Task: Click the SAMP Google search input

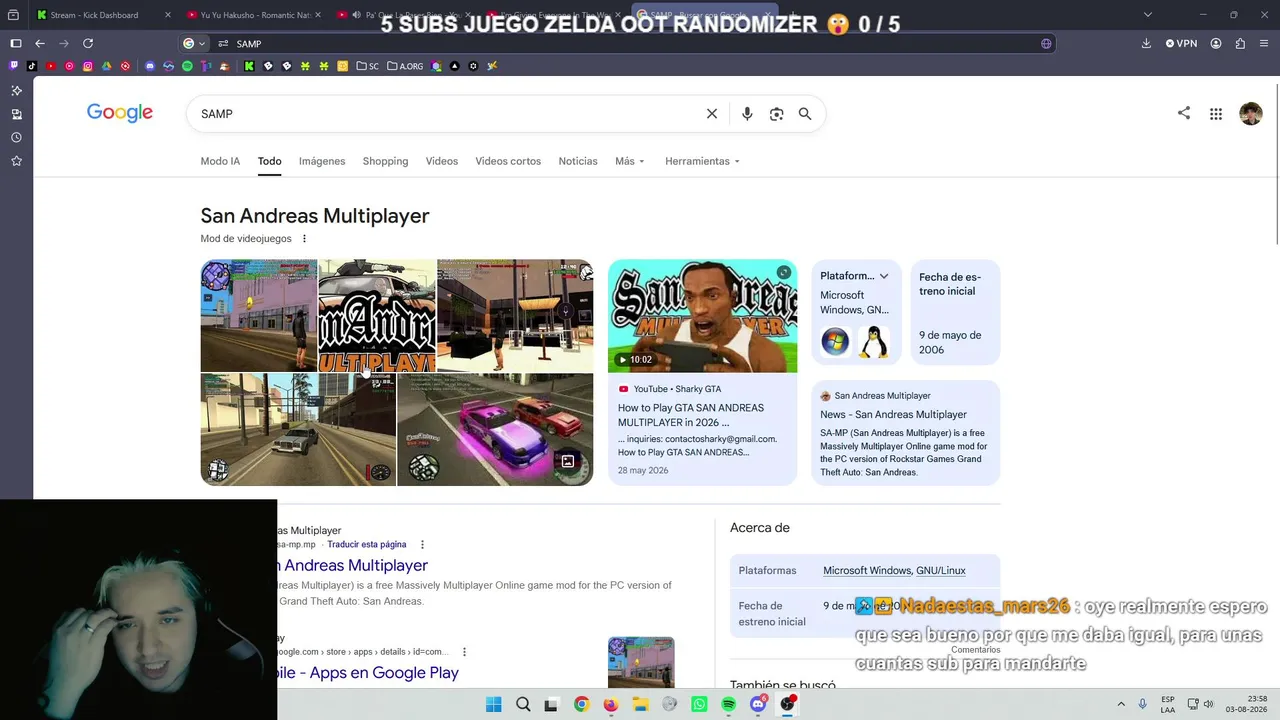Action: pyautogui.click(x=450, y=114)
